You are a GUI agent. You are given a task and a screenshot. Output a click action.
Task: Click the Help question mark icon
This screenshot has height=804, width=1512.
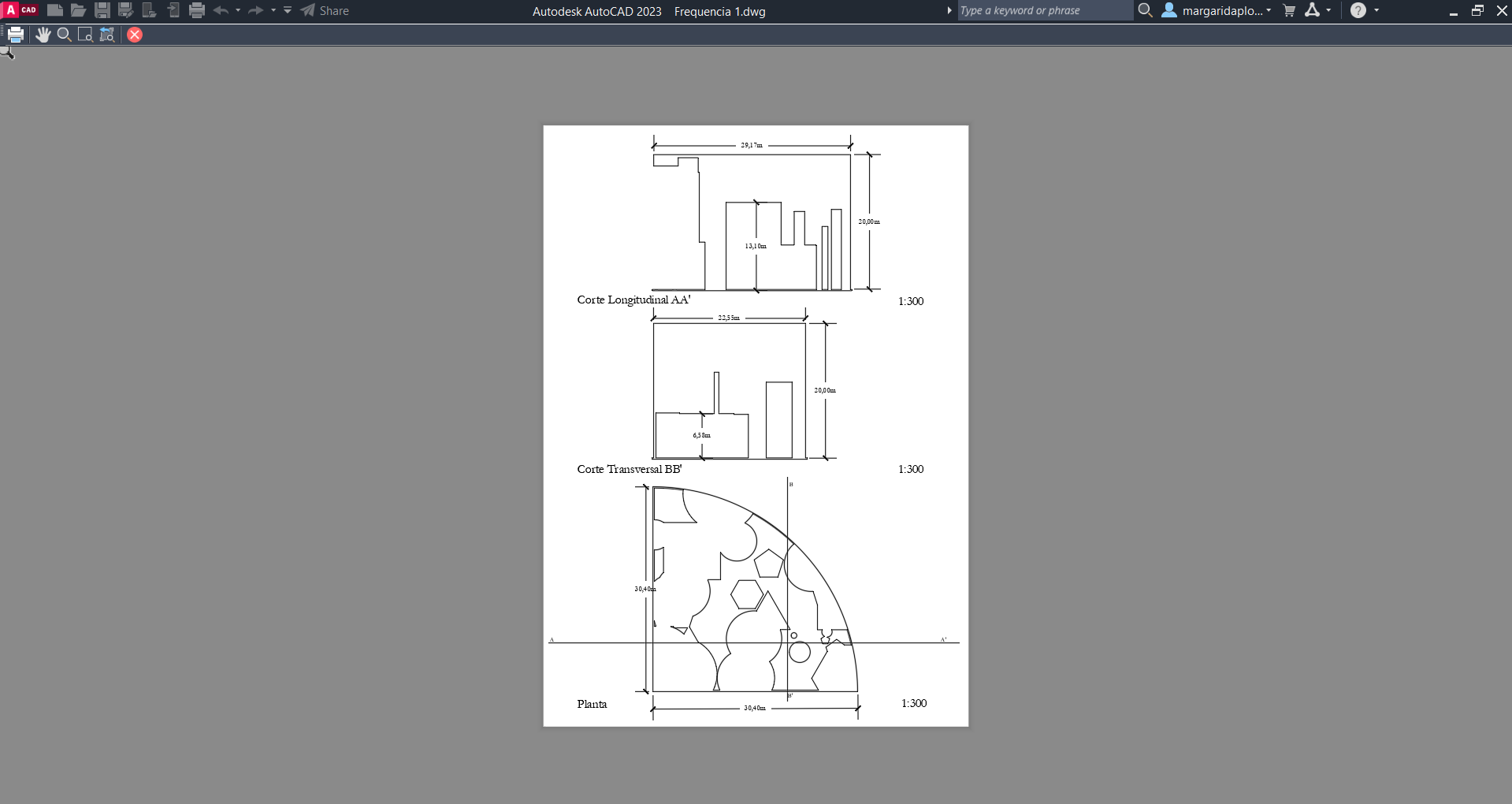[x=1358, y=10]
